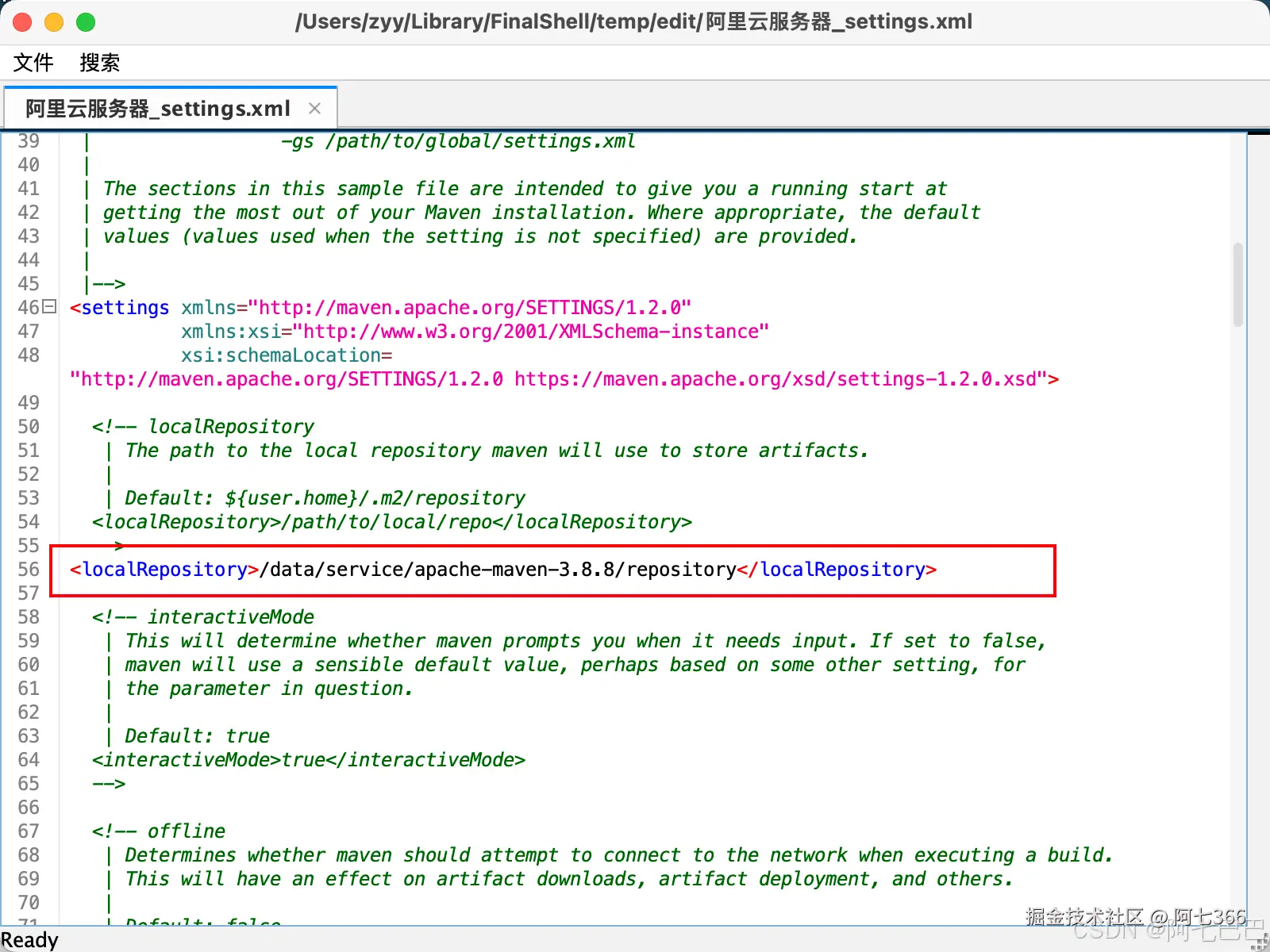This screenshot has height=952, width=1270.
Task: Close the 阿里云服务器_settings.xml tab
Action: coord(315,109)
